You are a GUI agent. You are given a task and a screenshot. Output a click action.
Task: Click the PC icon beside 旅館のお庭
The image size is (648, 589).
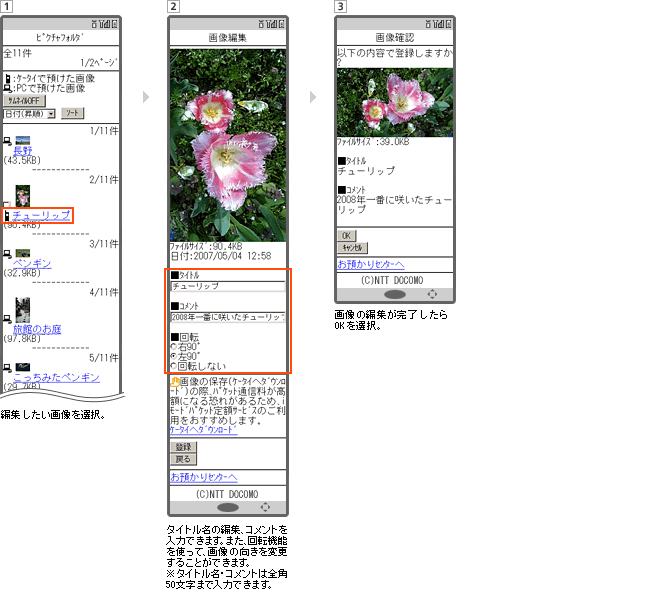7,318
